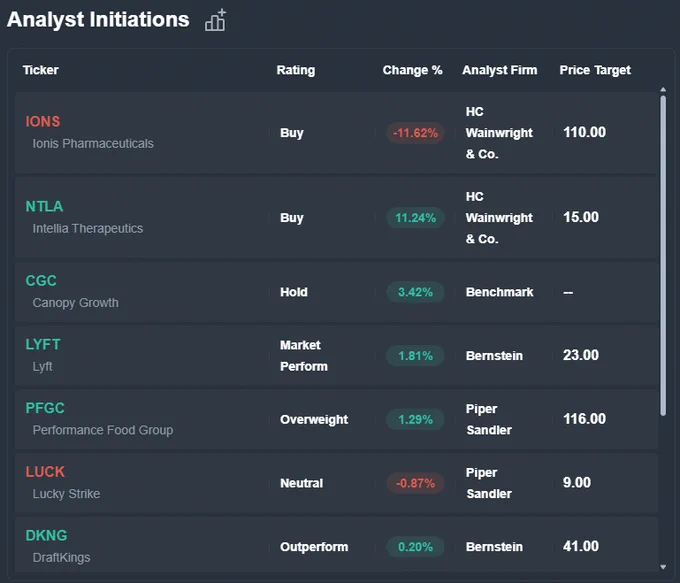
Task: Click the 1.81% change badge
Action: click(x=415, y=356)
